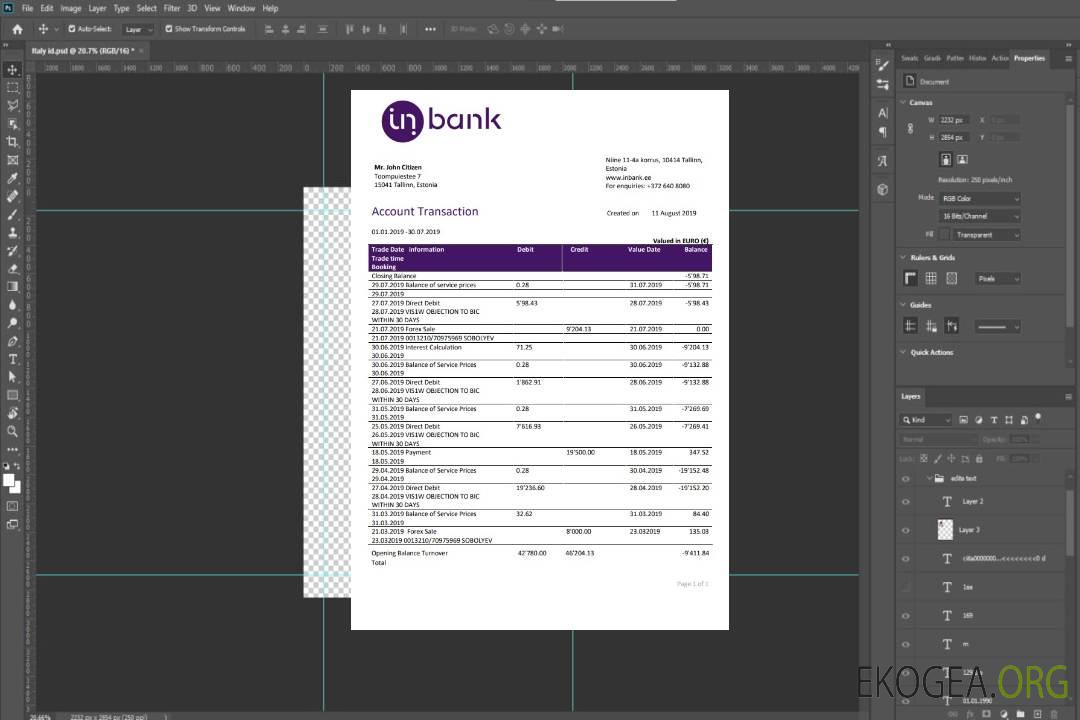Image resolution: width=1080 pixels, height=720 pixels.
Task: Click the foreground color swatch
Action: [x=9, y=481]
